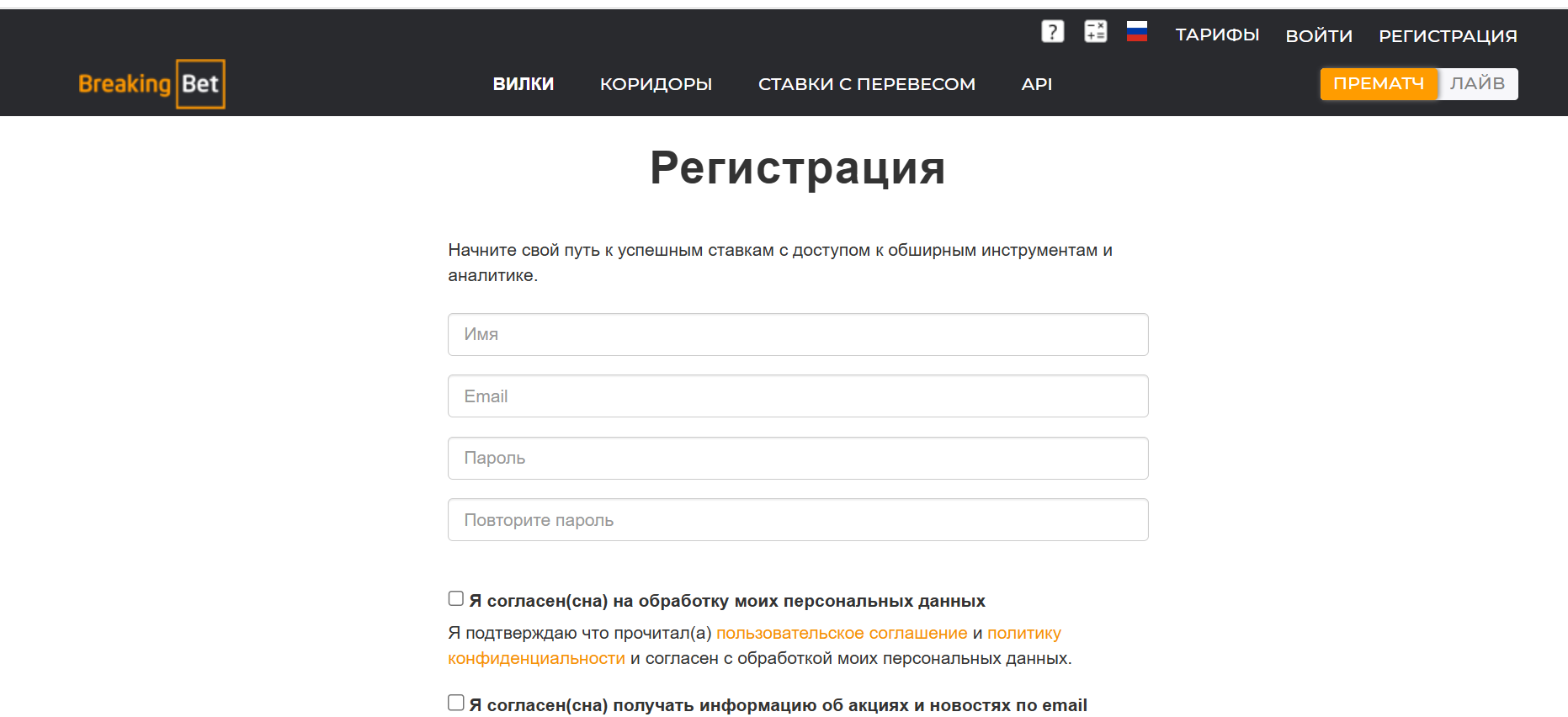Click into the Email field

798,396
